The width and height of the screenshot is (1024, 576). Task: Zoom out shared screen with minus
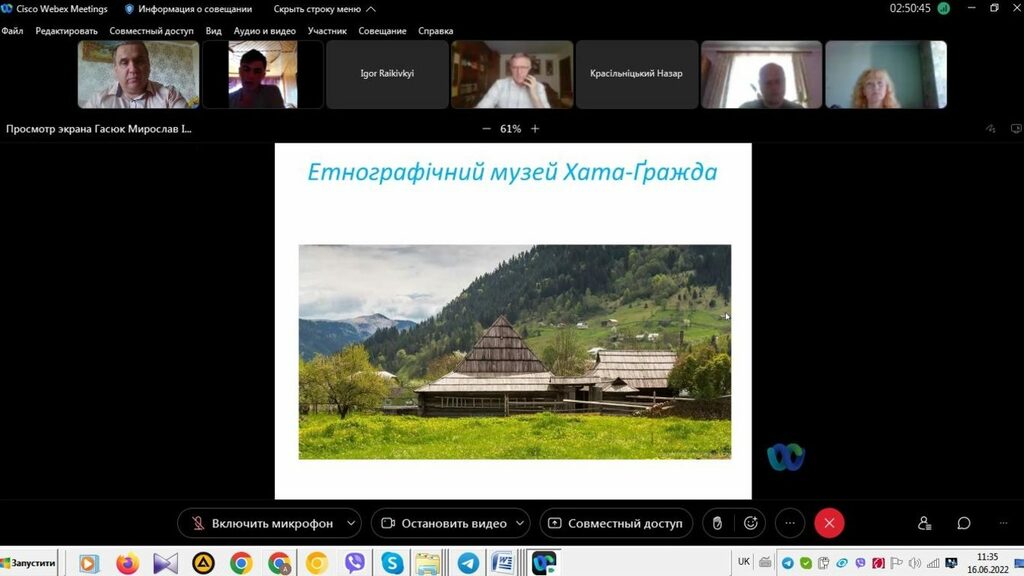(486, 129)
